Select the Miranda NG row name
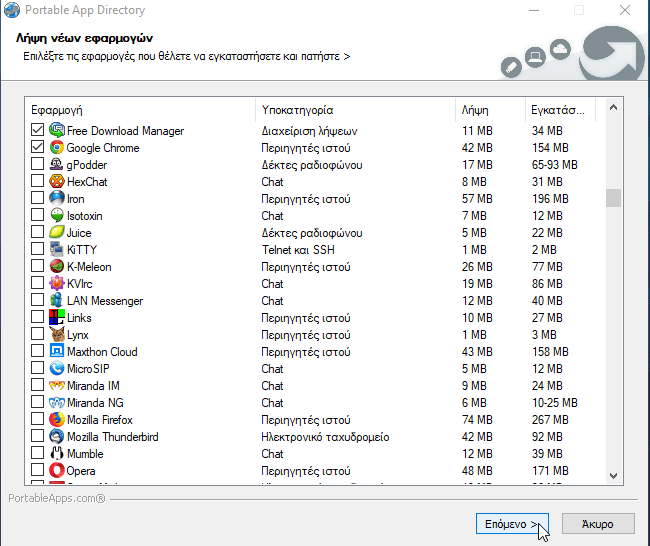This screenshot has height=546, width=650. click(95, 403)
